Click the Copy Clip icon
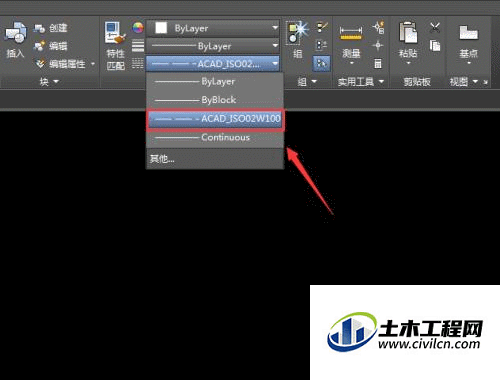Viewport: 500px width, 380px height. [435, 46]
